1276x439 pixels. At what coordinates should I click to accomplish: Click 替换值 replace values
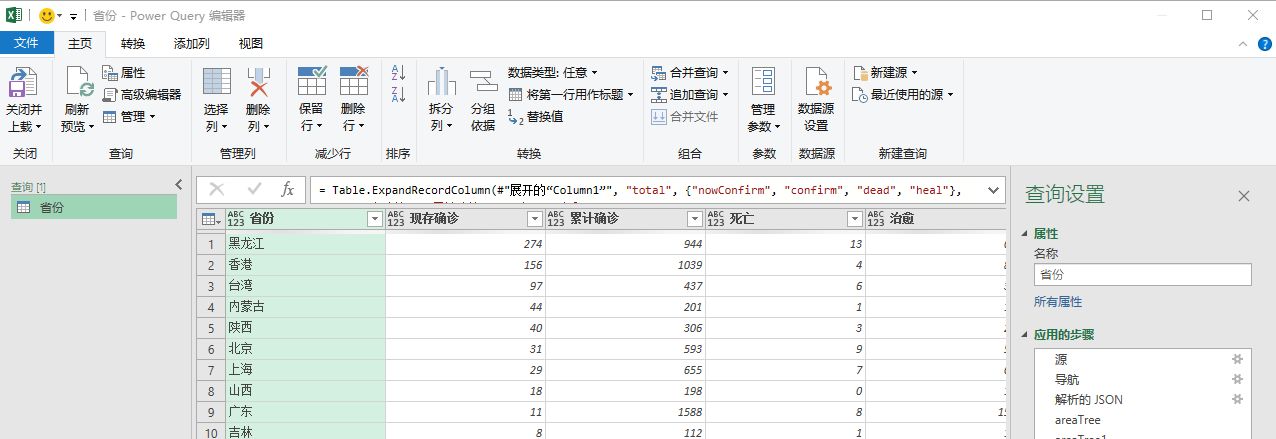[x=536, y=116]
